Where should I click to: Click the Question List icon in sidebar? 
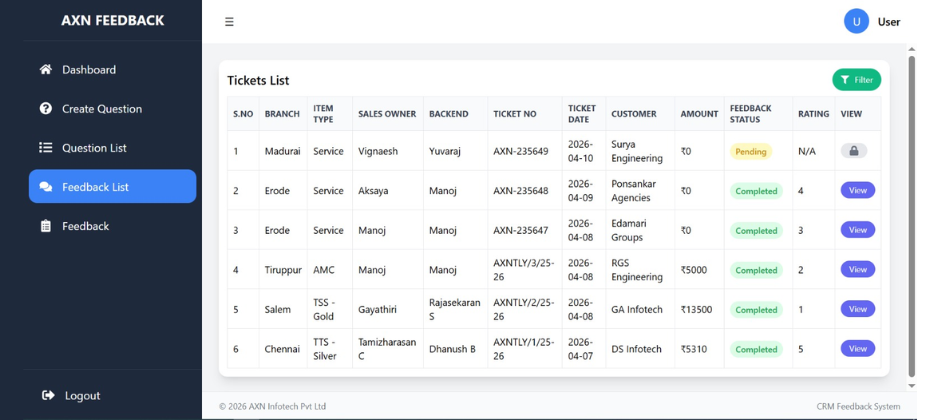pos(45,148)
